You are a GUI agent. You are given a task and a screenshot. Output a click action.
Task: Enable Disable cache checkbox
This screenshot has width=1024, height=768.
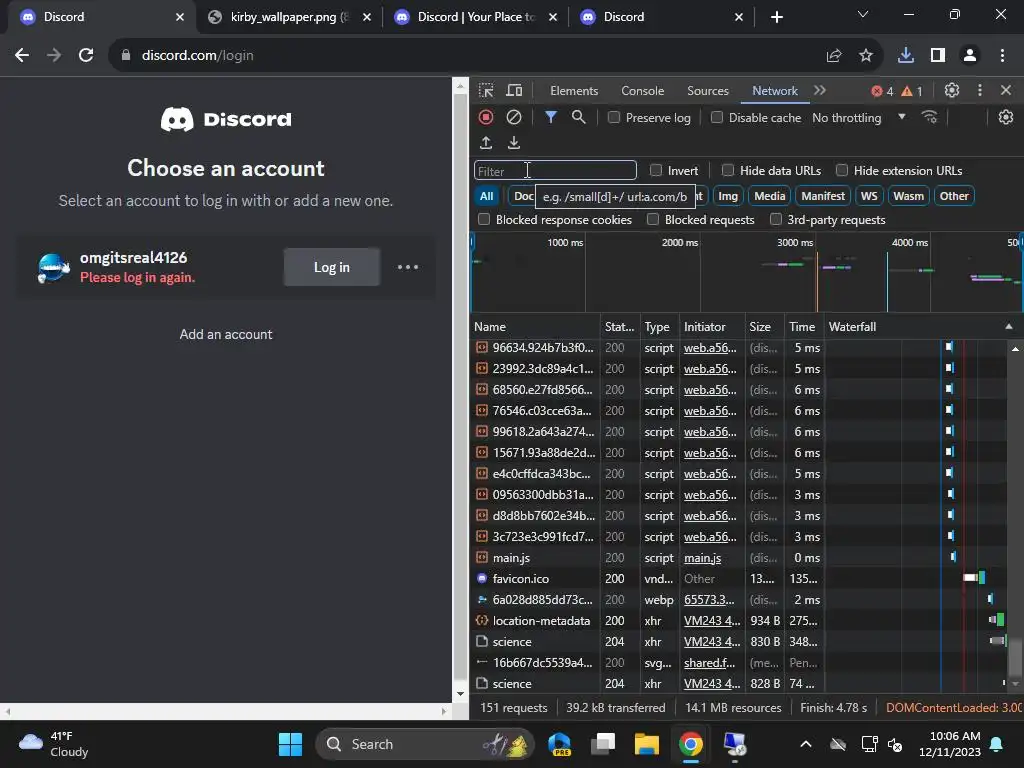(x=717, y=117)
